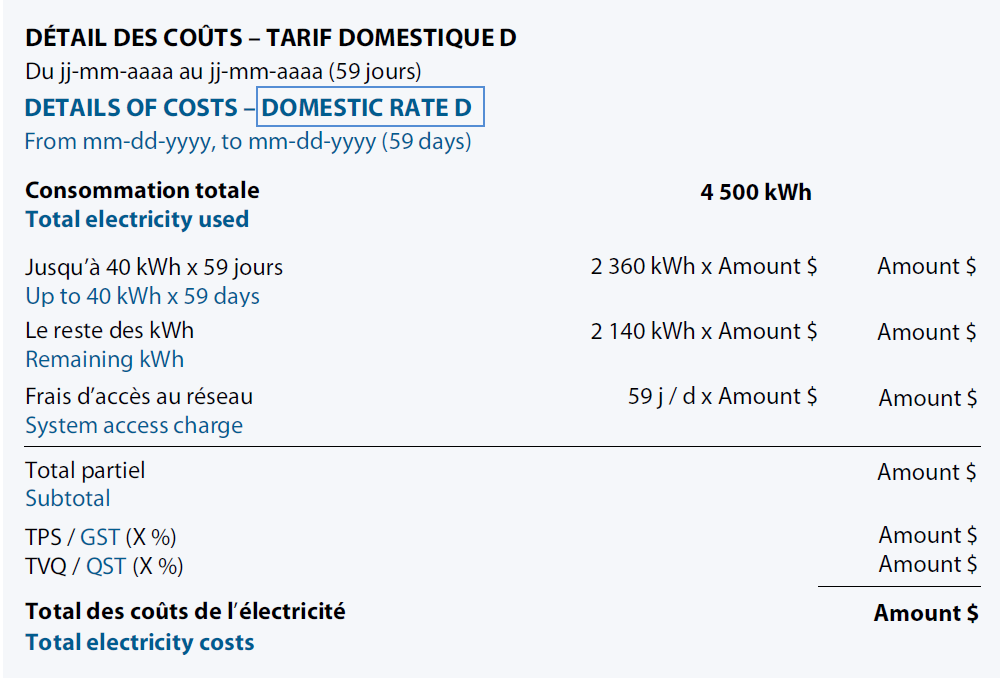The image size is (1000, 681).
Task: Click the Subtotal label
Action: 68,498
